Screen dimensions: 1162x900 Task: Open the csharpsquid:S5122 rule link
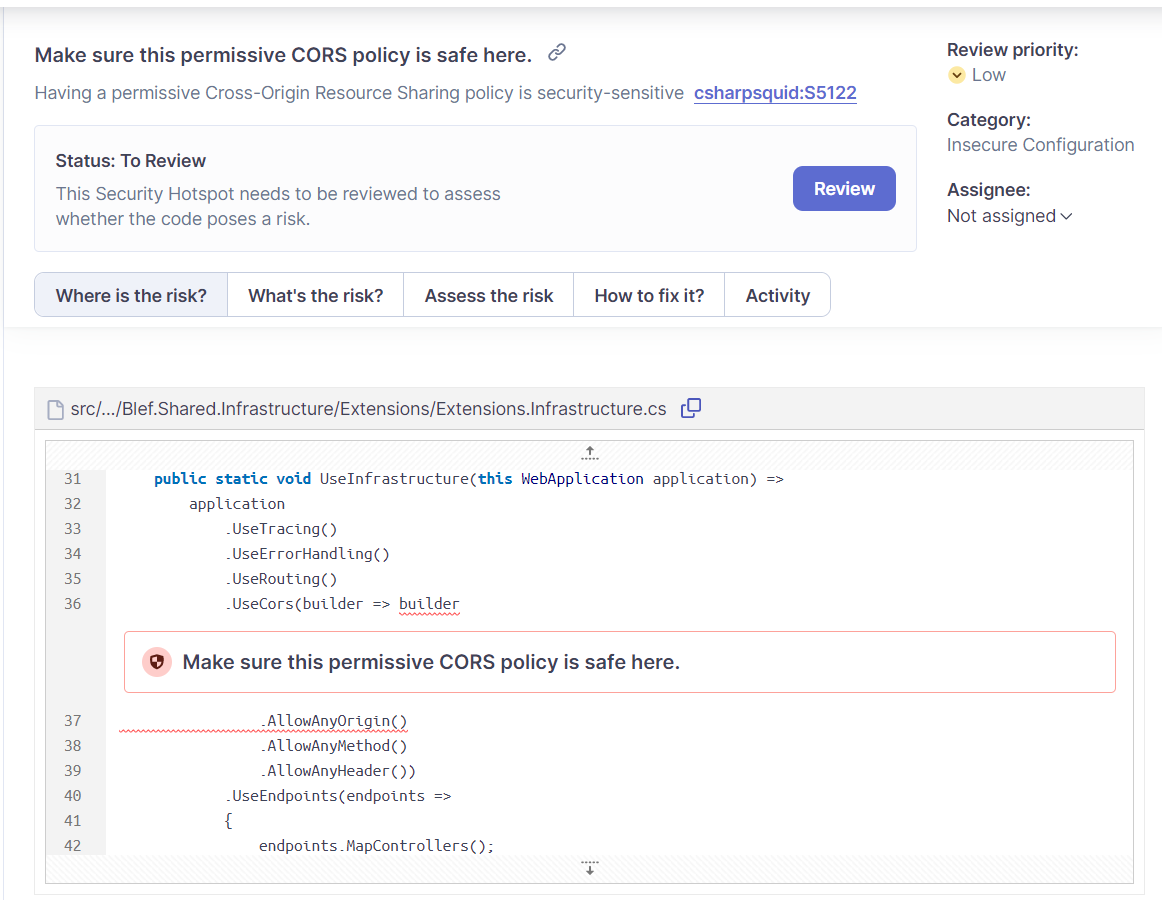[775, 93]
